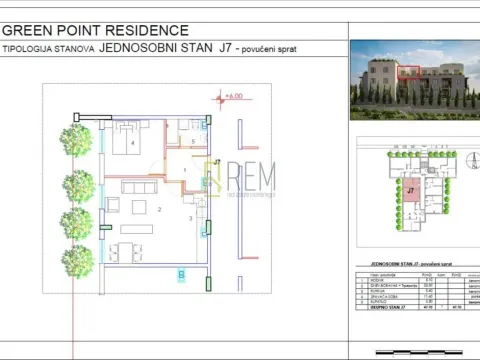
Task: Click the site plan thumbnail
Action: [x=418, y=192]
